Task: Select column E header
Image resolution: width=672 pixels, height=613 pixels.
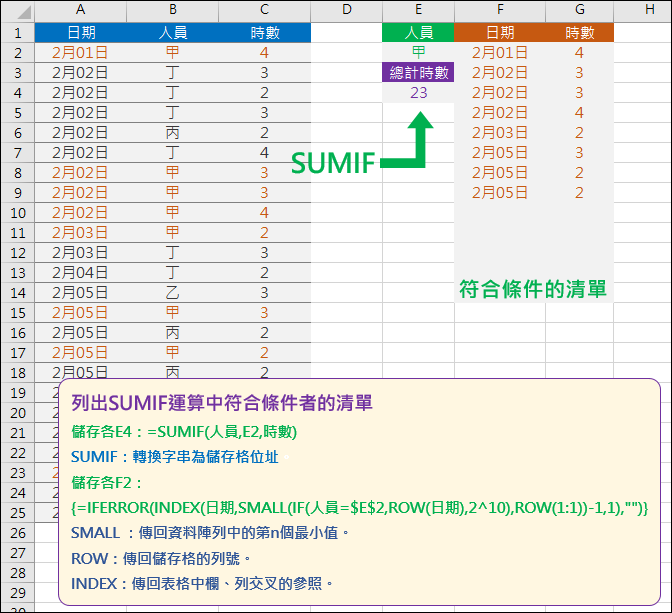Action: 418,11
